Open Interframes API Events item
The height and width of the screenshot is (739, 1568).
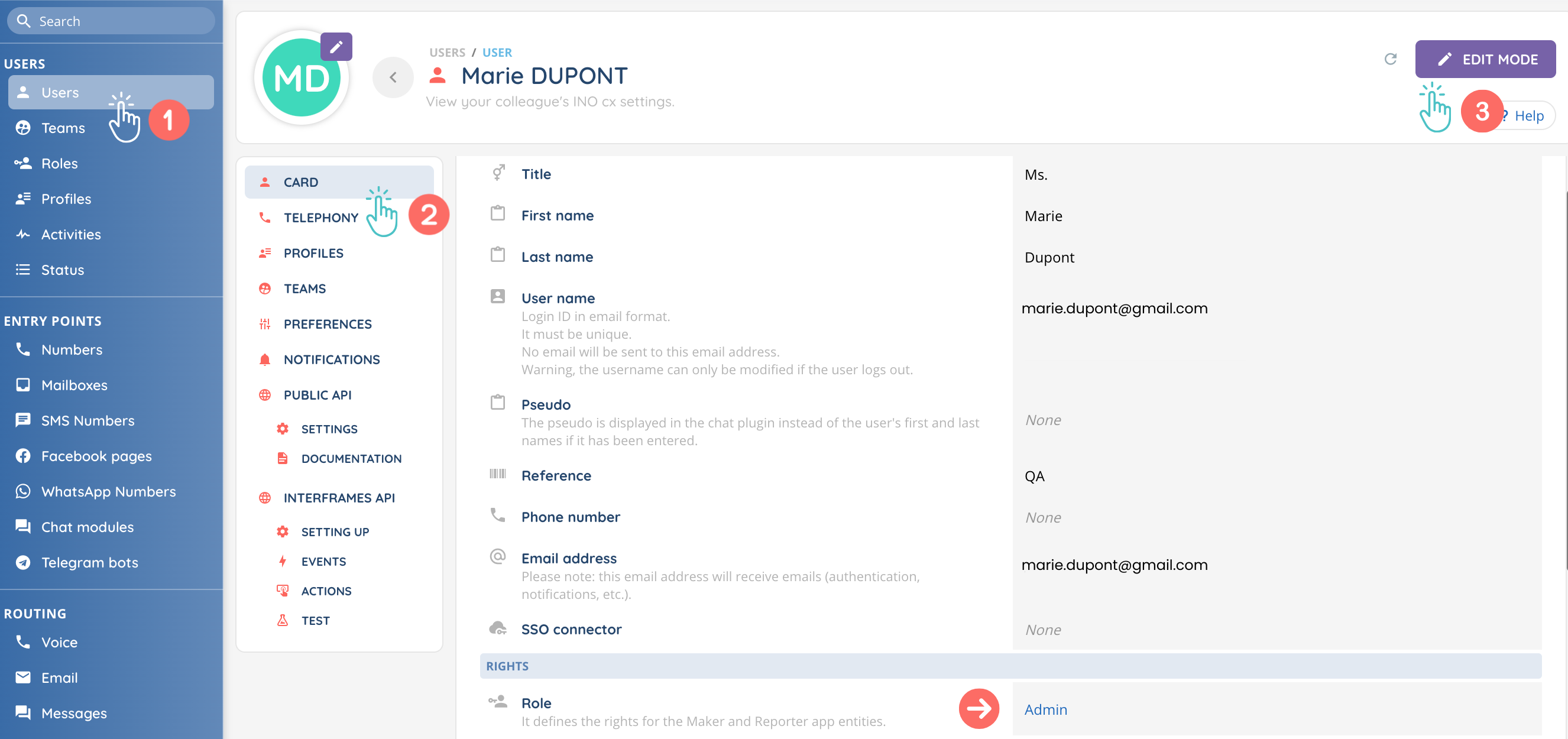pos(323,561)
